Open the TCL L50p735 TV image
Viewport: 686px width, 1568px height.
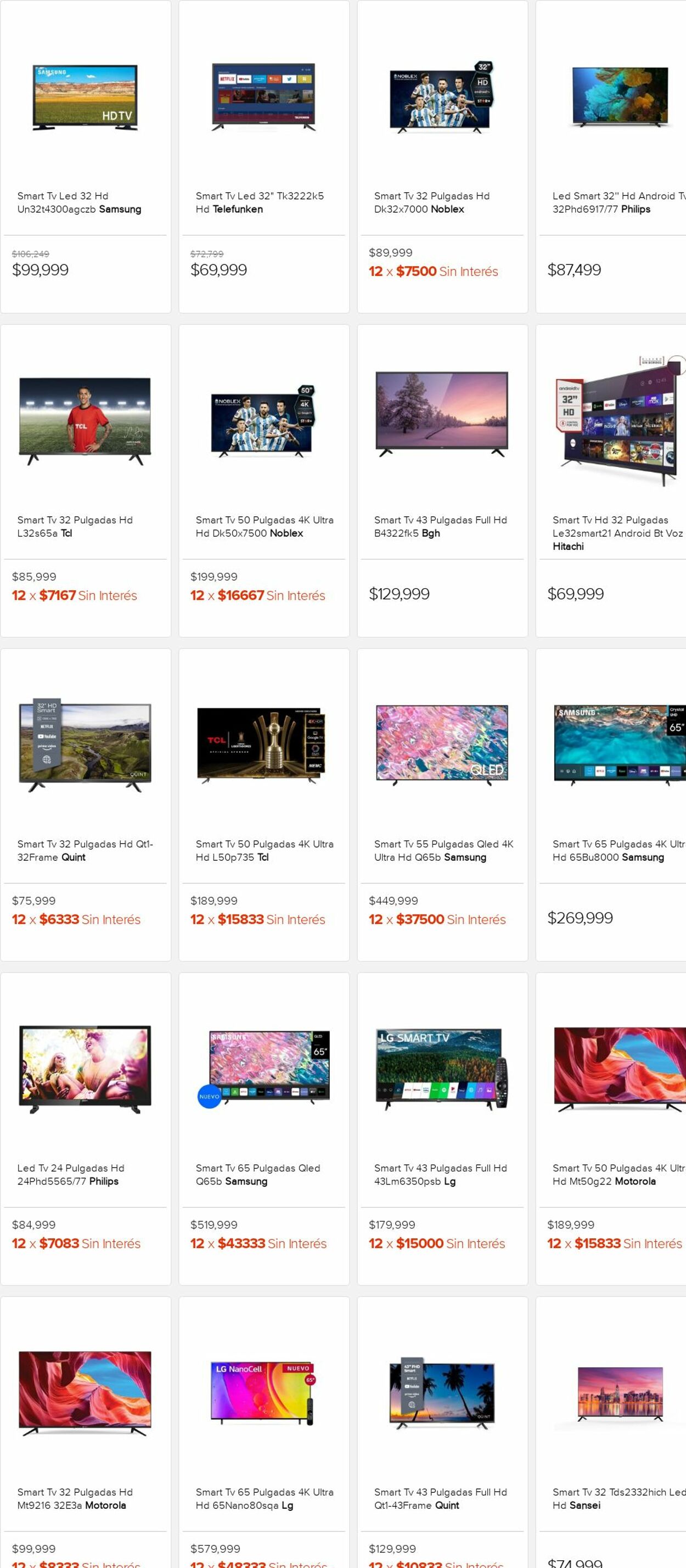263,745
